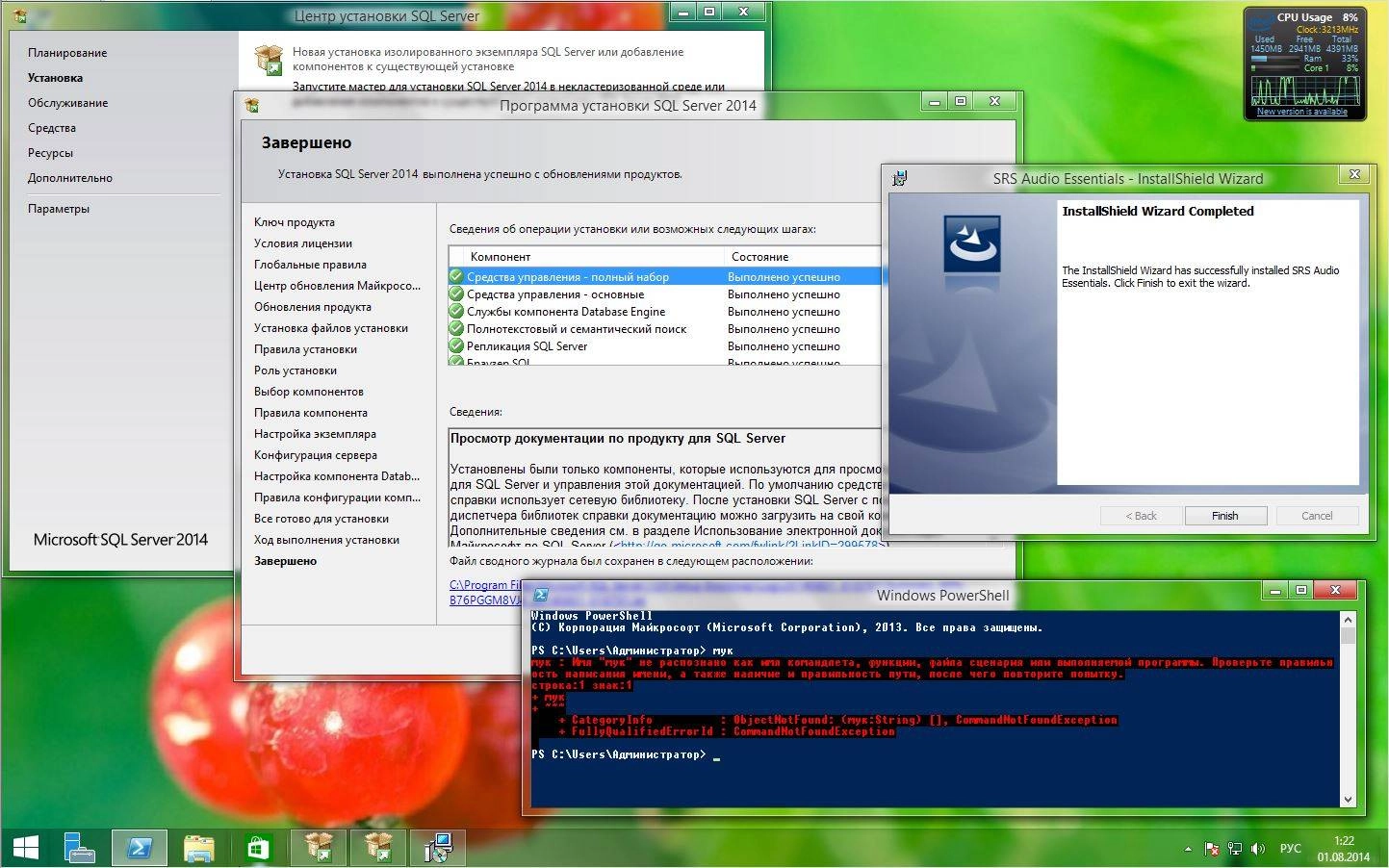Select Установка in Installation Center sidebar
Viewport: 1389px width, 868px height.
coord(55,78)
